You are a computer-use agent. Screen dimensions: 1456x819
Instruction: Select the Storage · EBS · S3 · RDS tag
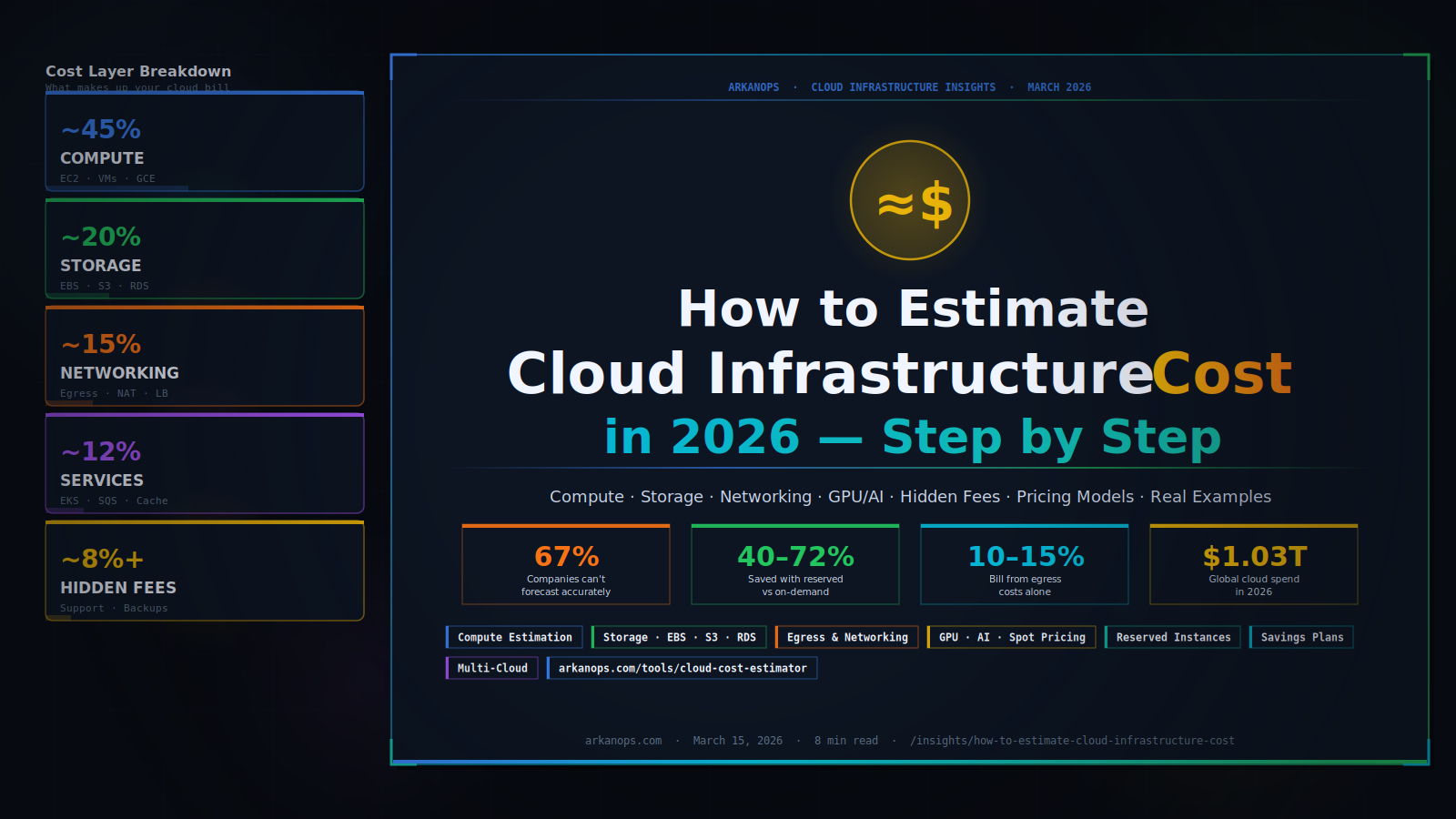point(680,637)
